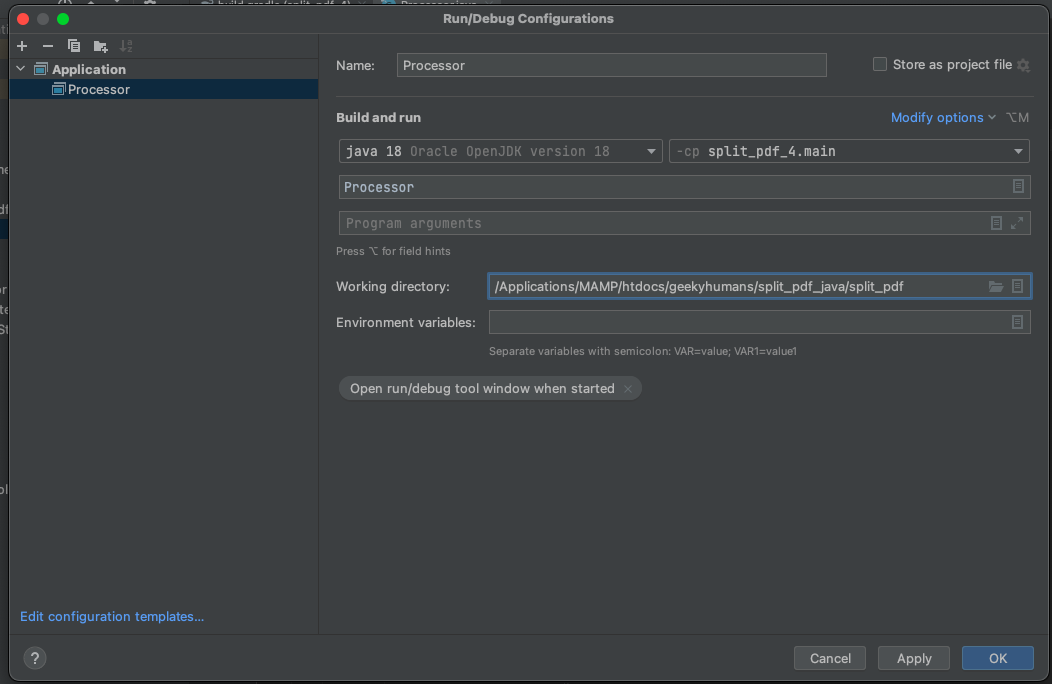Browse for a working directory folder

[x=996, y=286]
